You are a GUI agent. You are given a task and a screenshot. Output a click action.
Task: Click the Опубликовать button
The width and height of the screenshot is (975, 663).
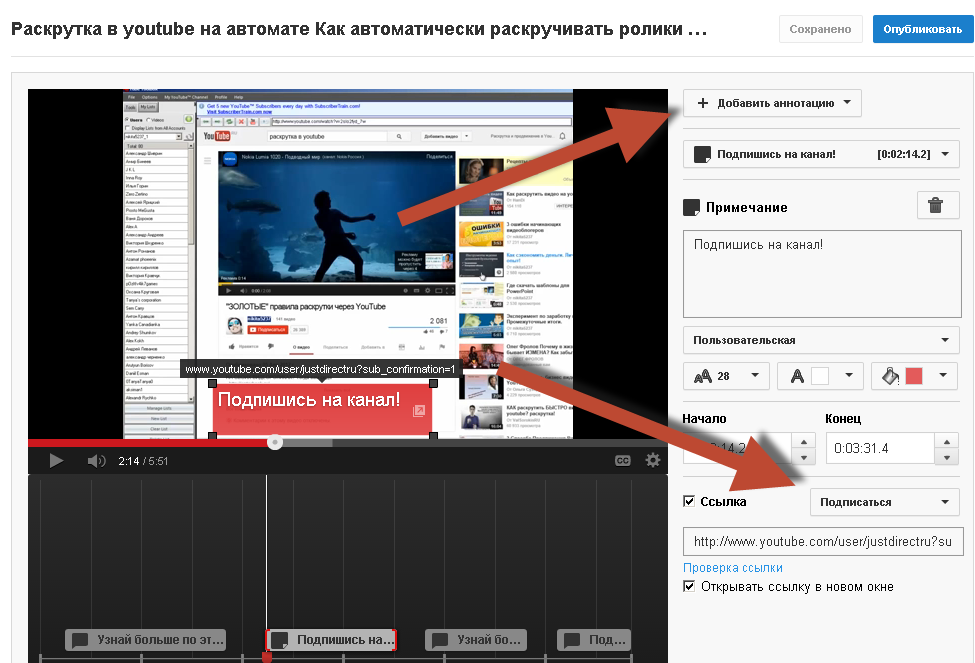923,29
